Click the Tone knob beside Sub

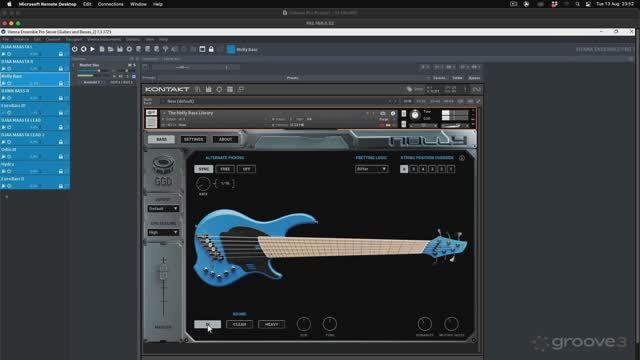coord(330,324)
